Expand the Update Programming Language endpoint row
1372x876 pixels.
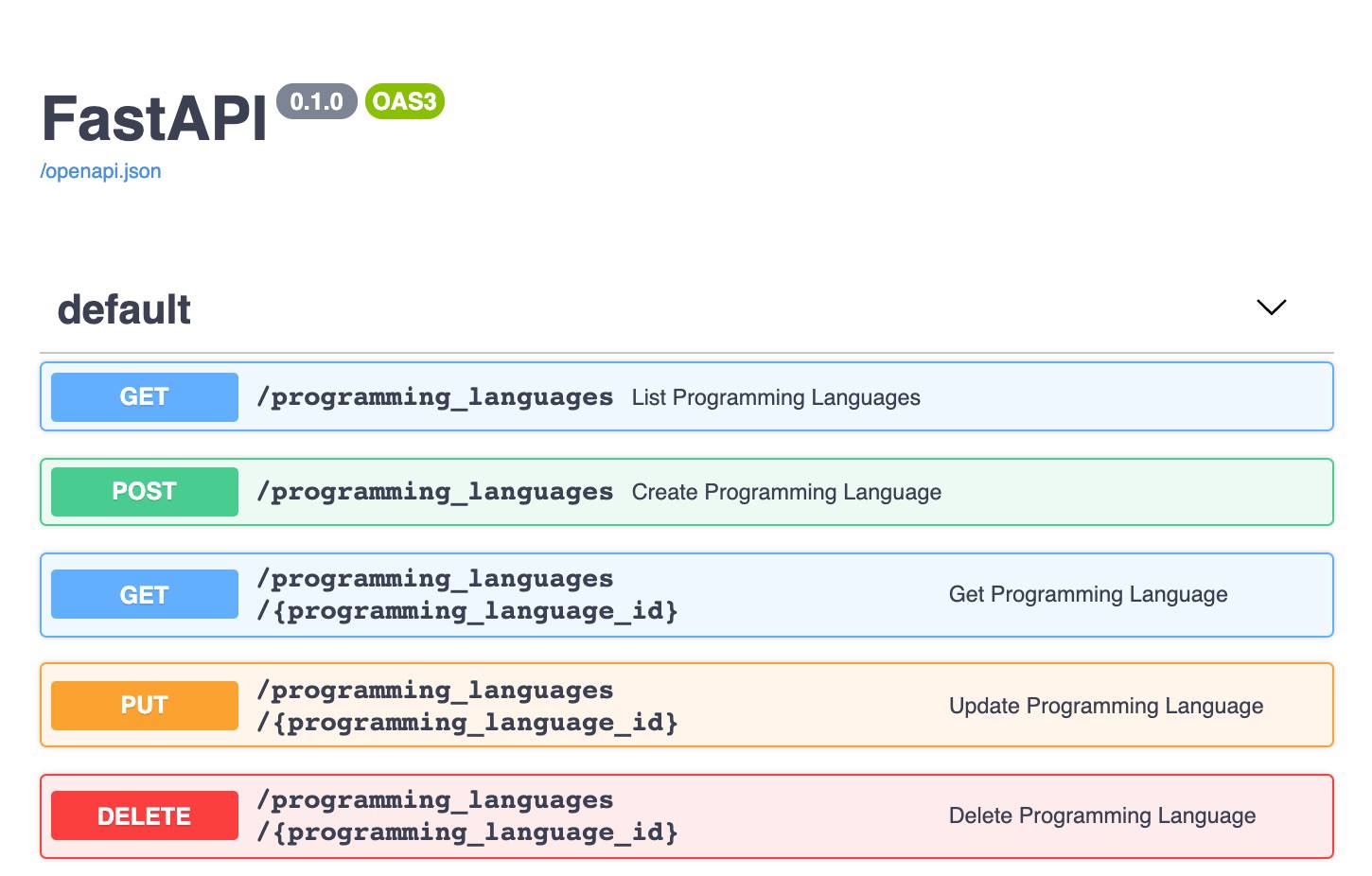point(685,705)
